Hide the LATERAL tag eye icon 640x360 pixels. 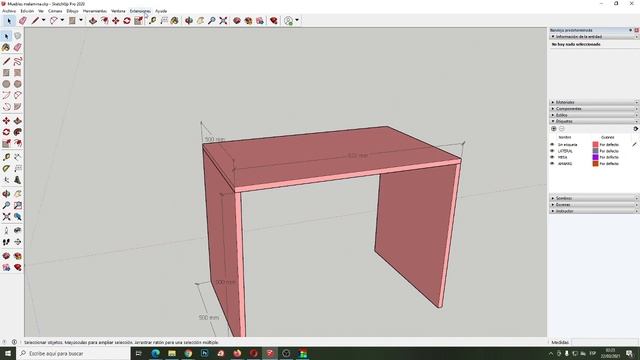[552, 151]
